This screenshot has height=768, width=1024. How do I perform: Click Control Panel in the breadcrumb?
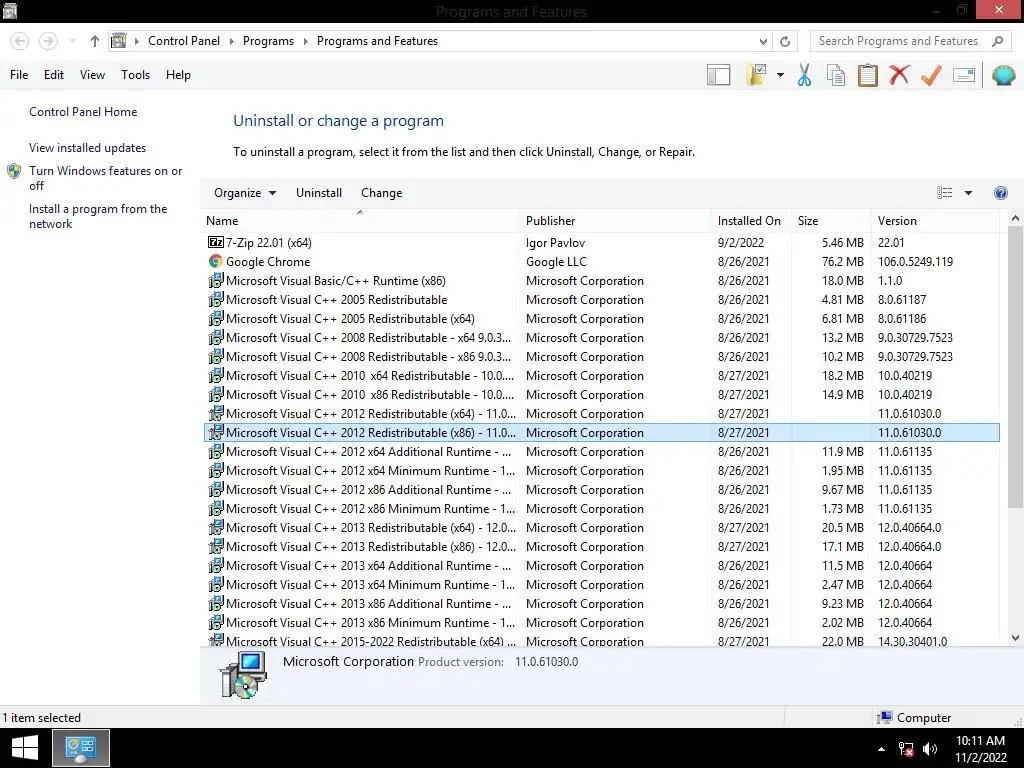click(x=184, y=41)
